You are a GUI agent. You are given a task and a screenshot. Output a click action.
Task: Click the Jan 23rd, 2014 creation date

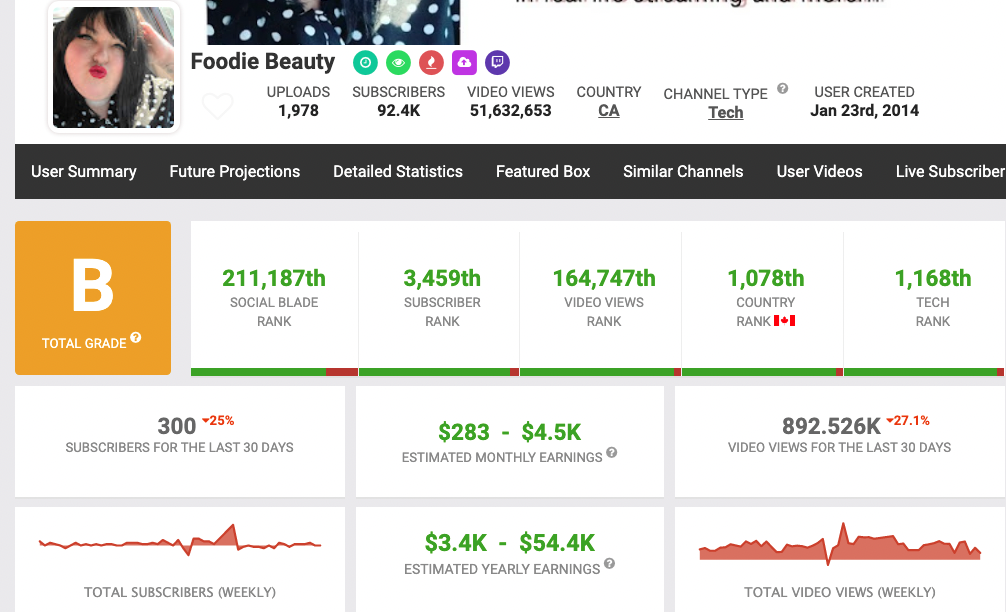[x=864, y=110]
